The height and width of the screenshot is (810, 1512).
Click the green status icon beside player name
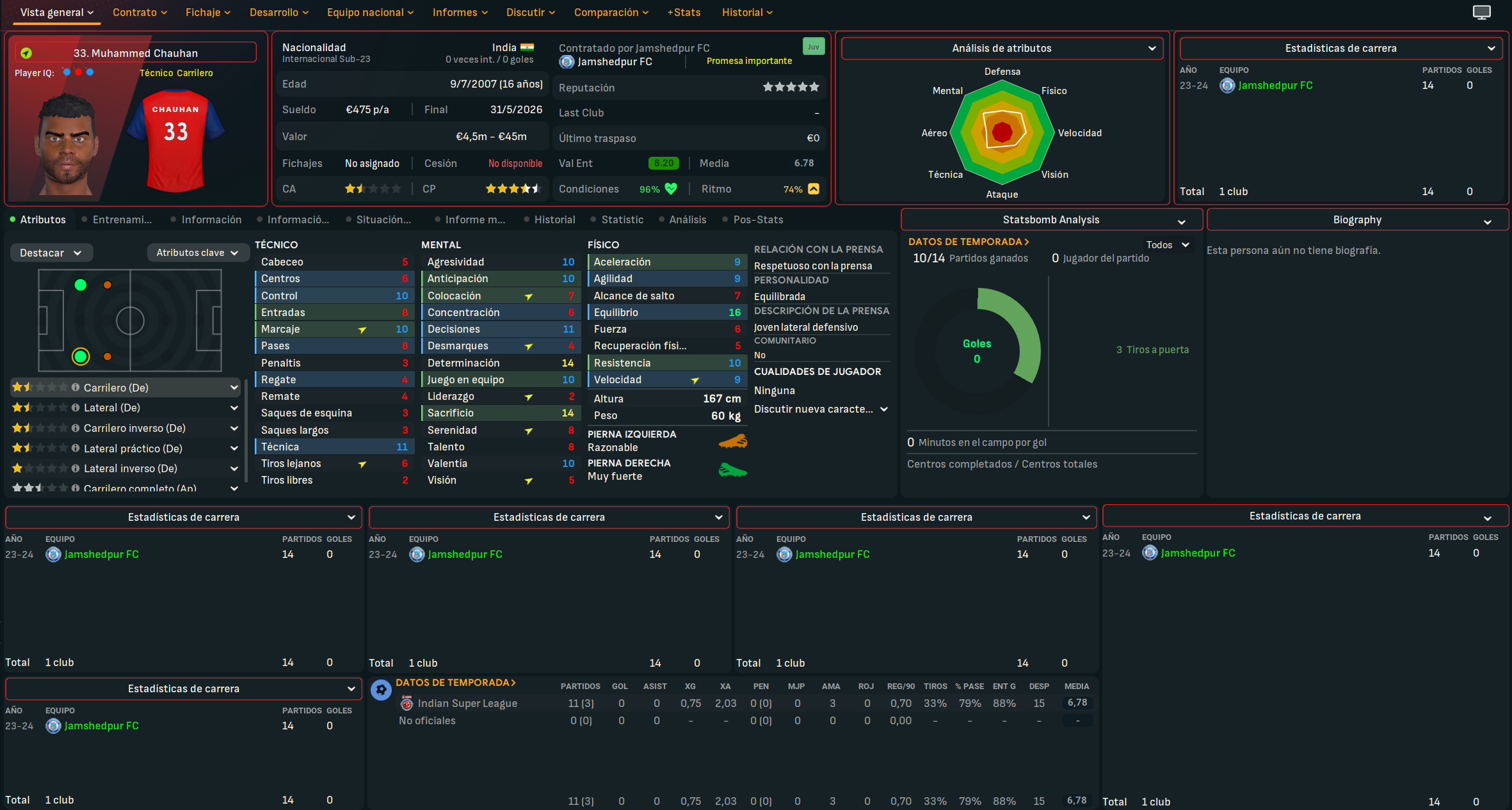(x=26, y=53)
